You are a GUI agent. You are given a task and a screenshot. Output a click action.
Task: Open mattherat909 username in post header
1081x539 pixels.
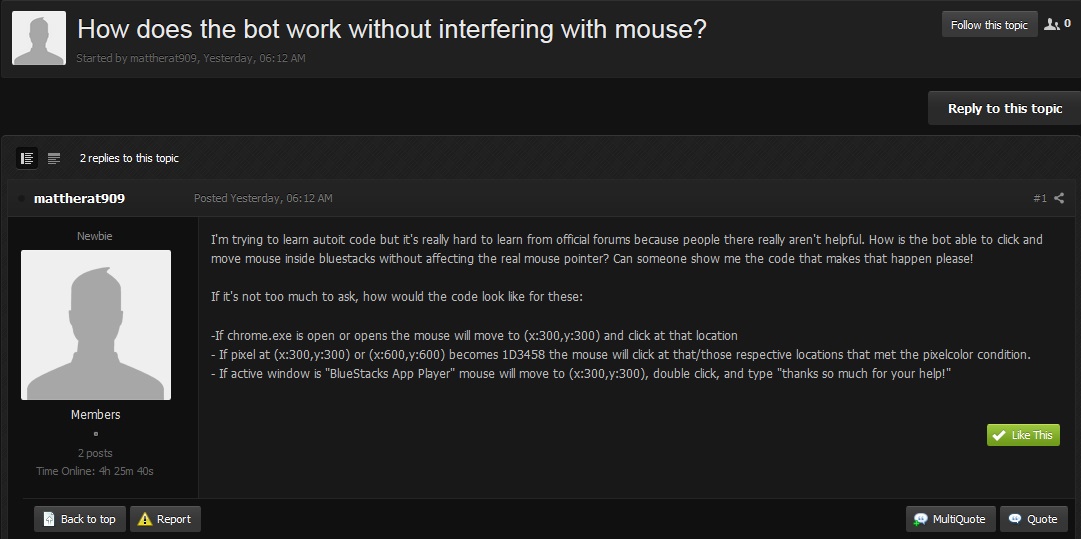(79, 199)
